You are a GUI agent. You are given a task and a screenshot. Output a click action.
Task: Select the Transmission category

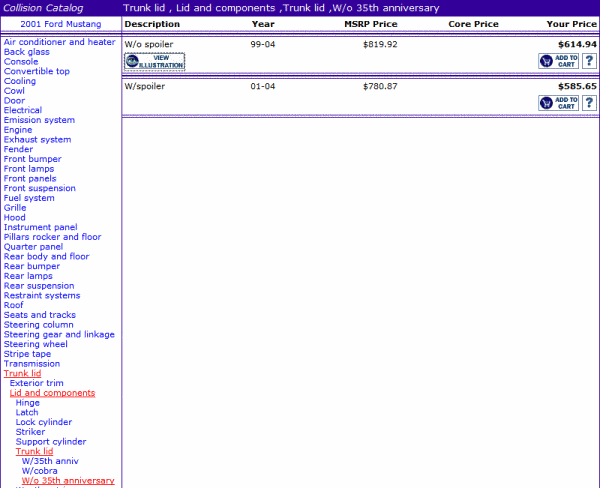pyautogui.click(x=32, y=364)
